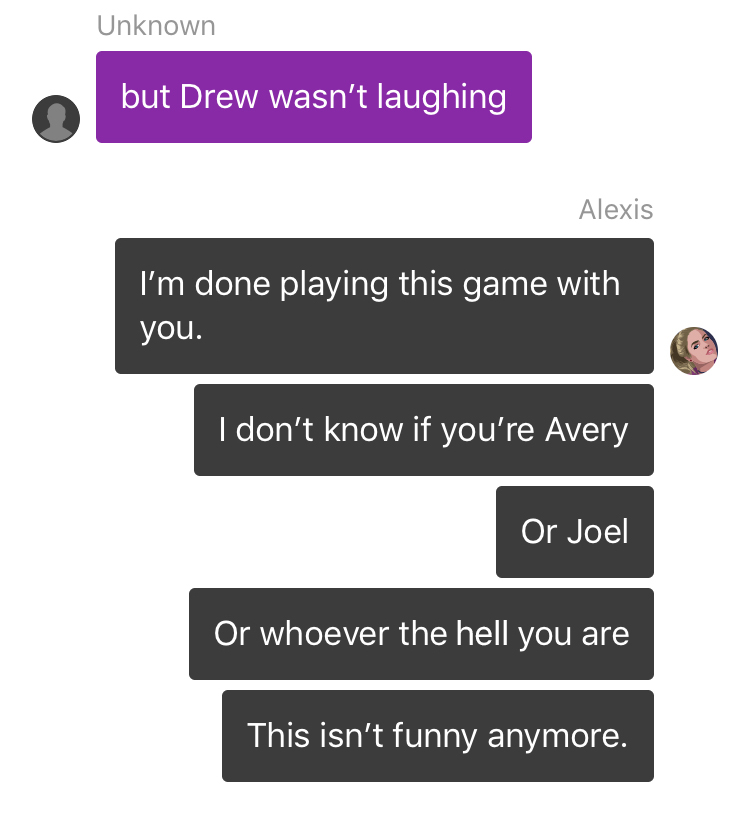Click the Unknown sender's gray silhouette avatar
Viewport: 750px width, 830px height.
[x=56, y=119]
